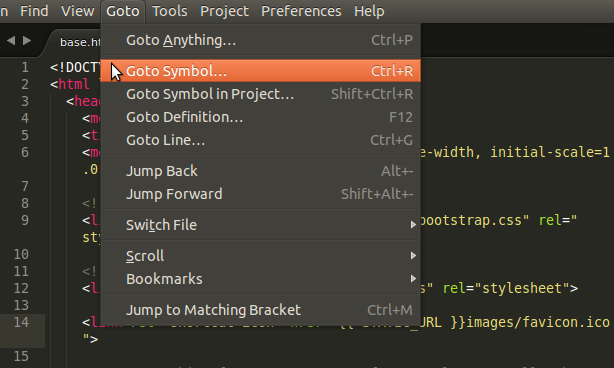Click highlighted line number 14

21,322
